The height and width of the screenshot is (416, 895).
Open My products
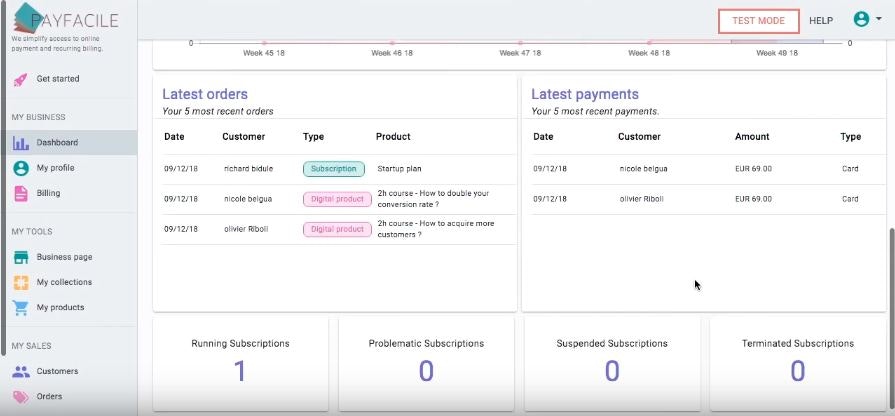tap(61, 307)
